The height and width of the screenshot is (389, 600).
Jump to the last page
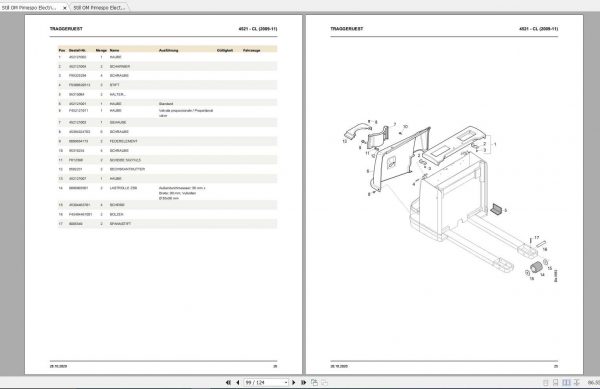point(303,382)
